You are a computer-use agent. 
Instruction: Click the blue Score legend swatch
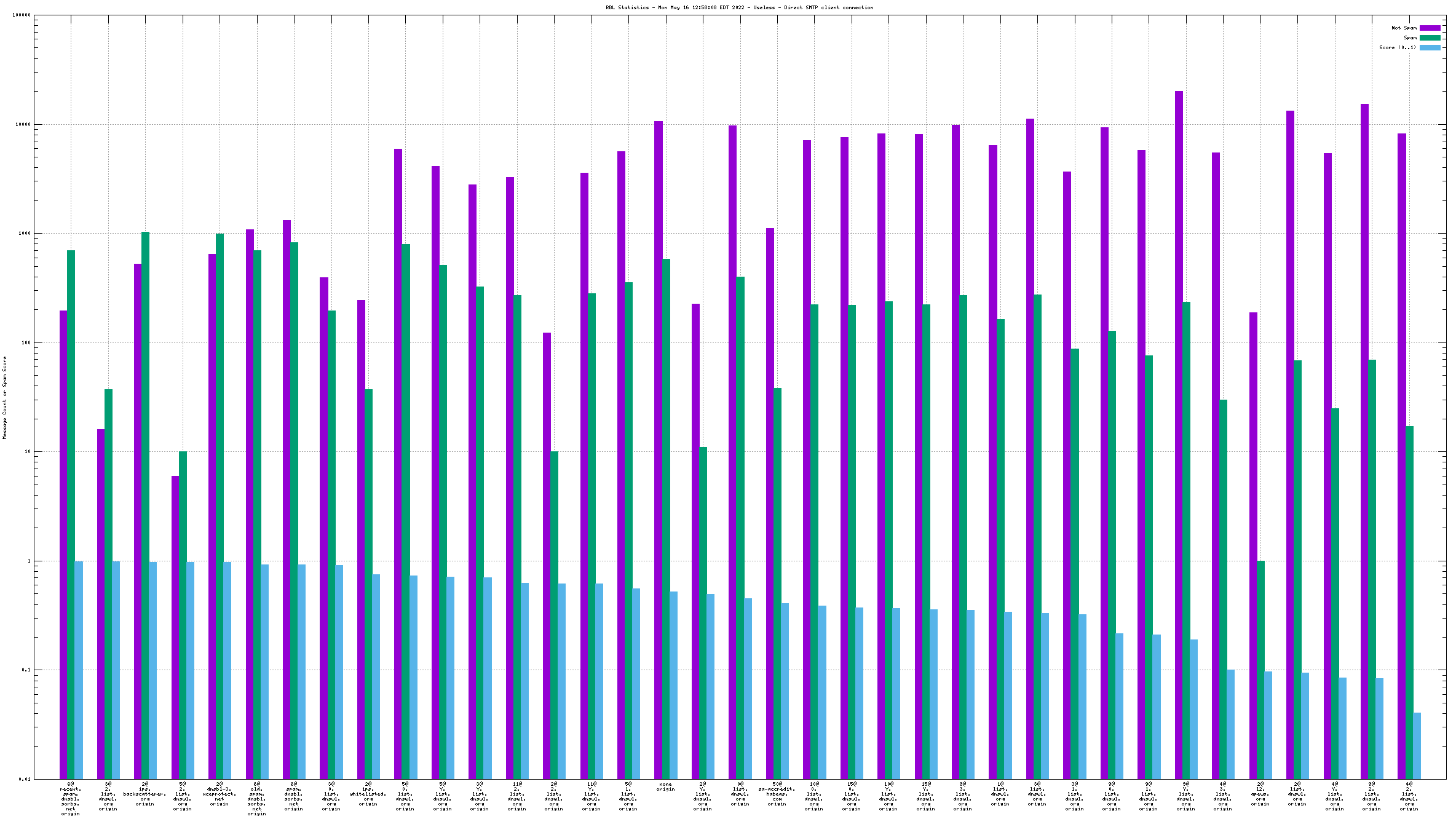point(1430,47)
